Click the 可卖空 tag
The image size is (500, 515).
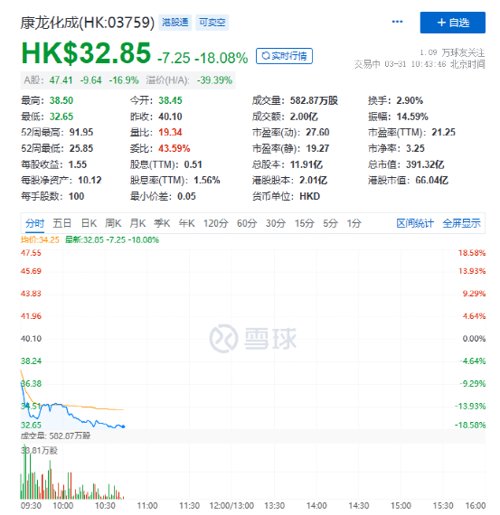pyautogui.click(x=212, y=22)
